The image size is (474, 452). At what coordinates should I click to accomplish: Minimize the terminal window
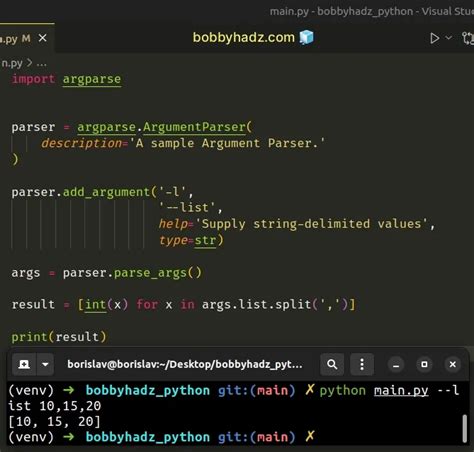coord(396,364)
